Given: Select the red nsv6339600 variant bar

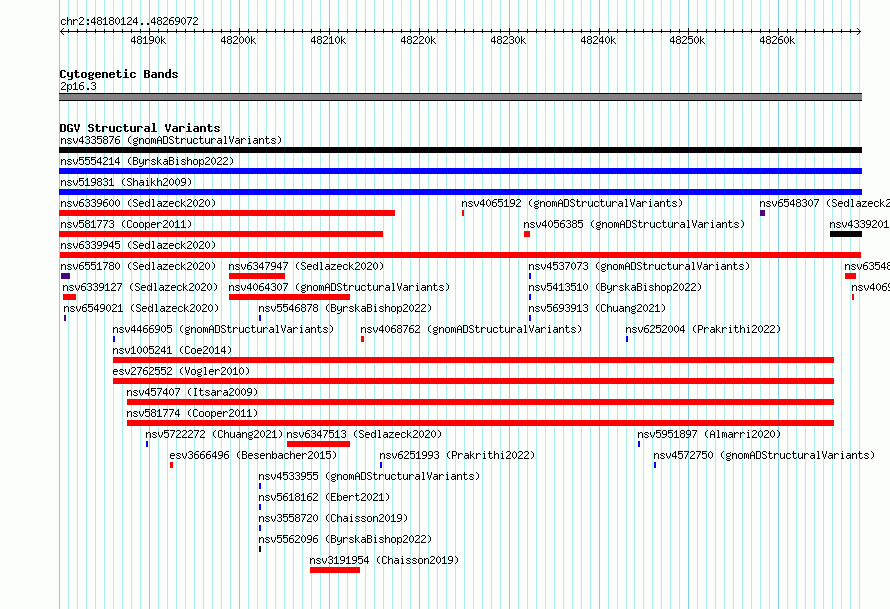Looking at the screenshot, I should coord(227,213).
